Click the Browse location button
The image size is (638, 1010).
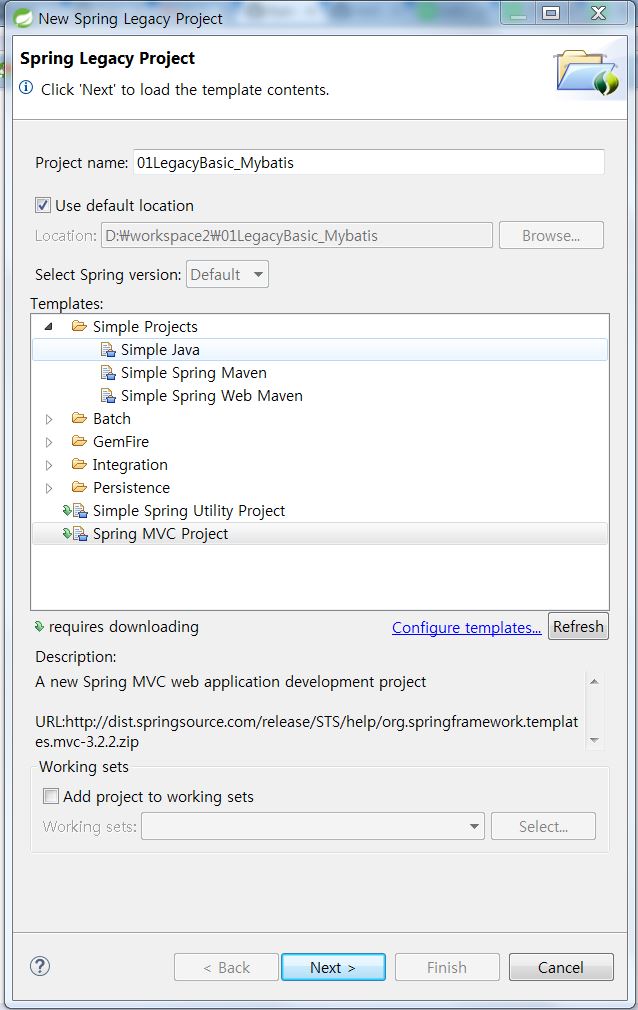pos(551,235)
